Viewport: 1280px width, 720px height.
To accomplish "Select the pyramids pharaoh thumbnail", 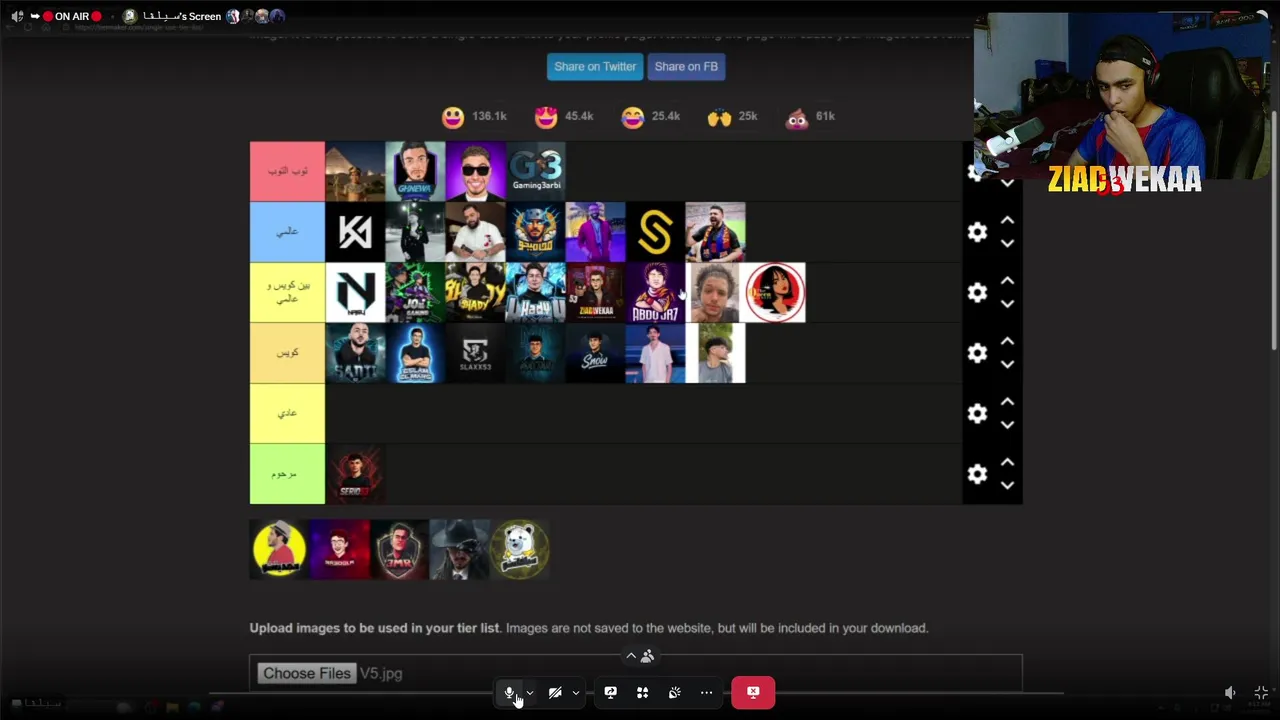I will click(x=355, y=171).
